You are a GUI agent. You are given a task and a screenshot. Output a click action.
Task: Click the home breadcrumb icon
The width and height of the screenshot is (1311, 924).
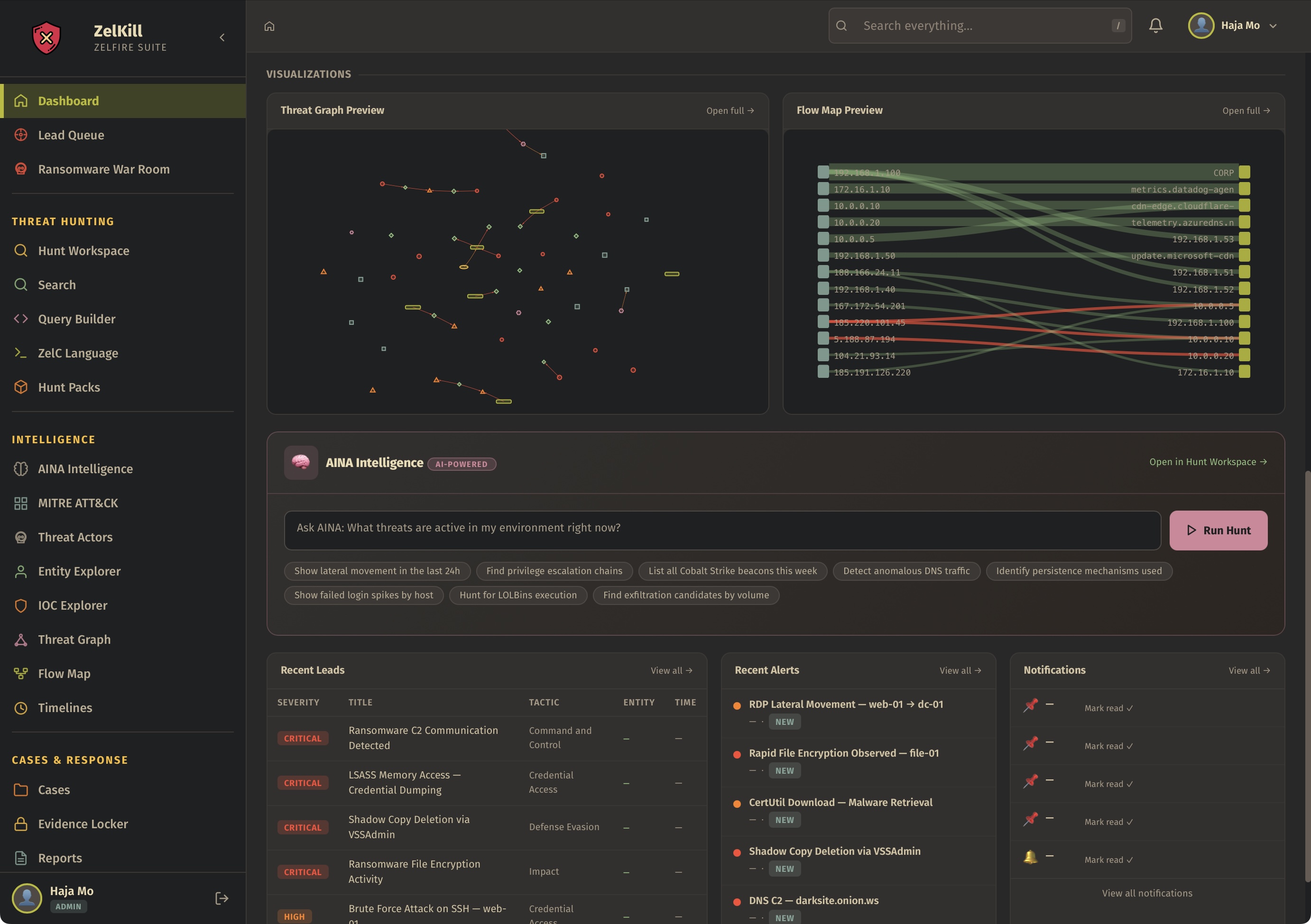point(269,26)
